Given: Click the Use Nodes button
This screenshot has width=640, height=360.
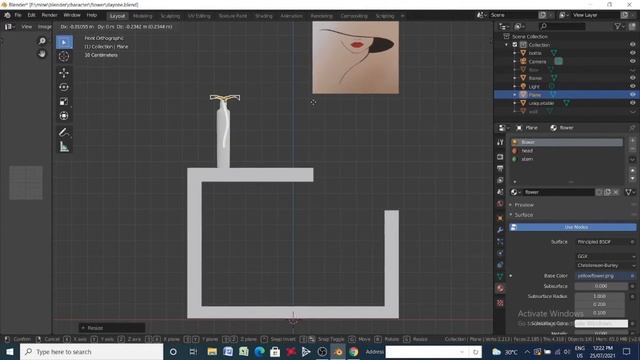Looking at the screenshot, I should point(572,227).
